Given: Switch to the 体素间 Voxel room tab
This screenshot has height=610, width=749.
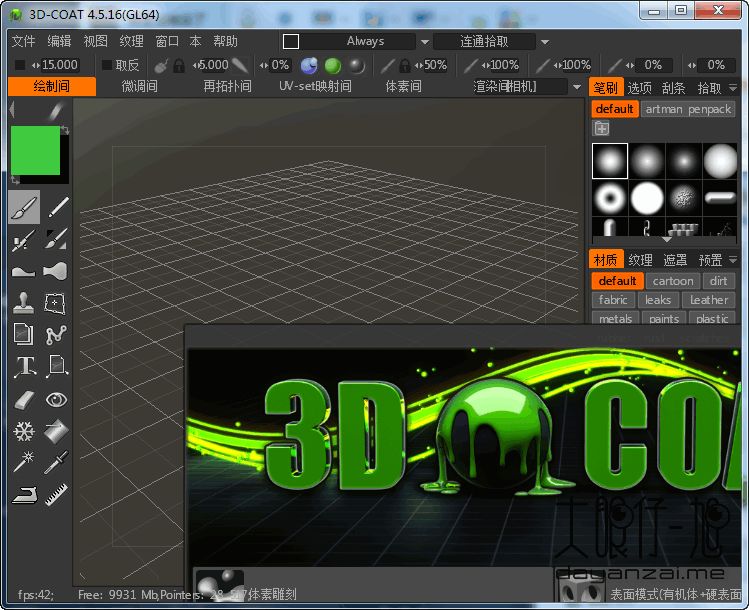Looking at the screenshot, I should point(404,86).
